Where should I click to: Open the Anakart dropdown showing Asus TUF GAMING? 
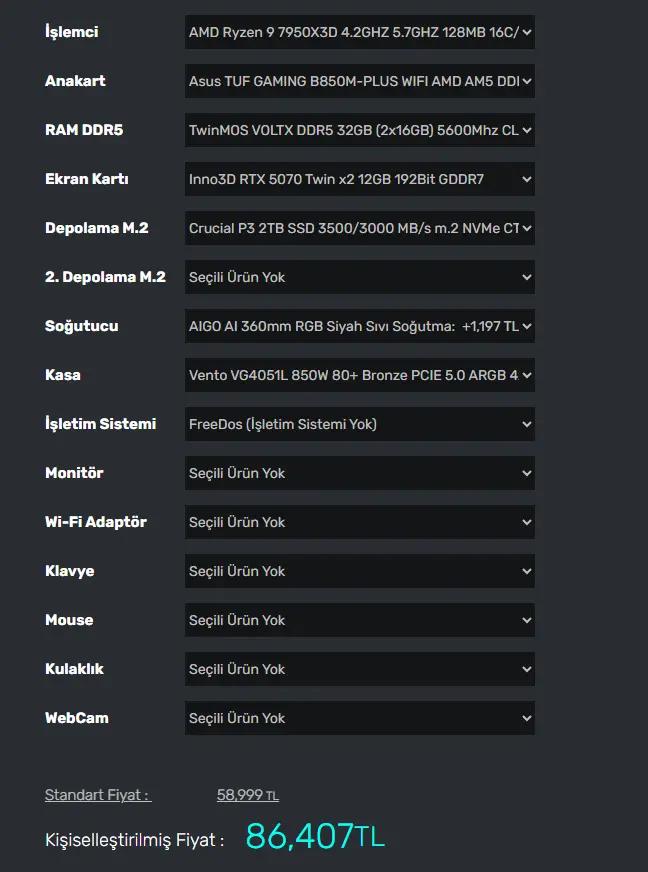(x=360, y=81)
